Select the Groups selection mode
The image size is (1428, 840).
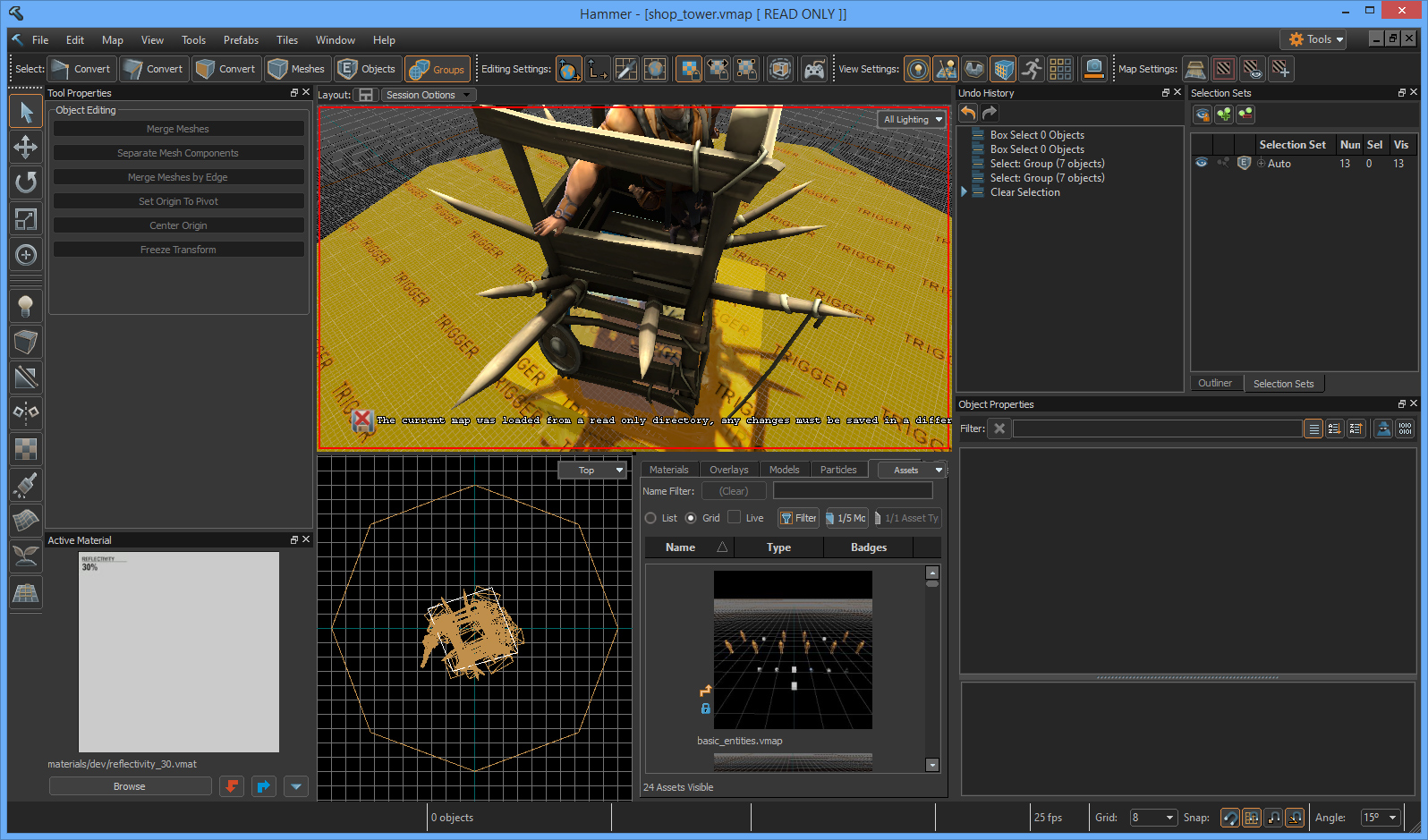click(438, 69)
